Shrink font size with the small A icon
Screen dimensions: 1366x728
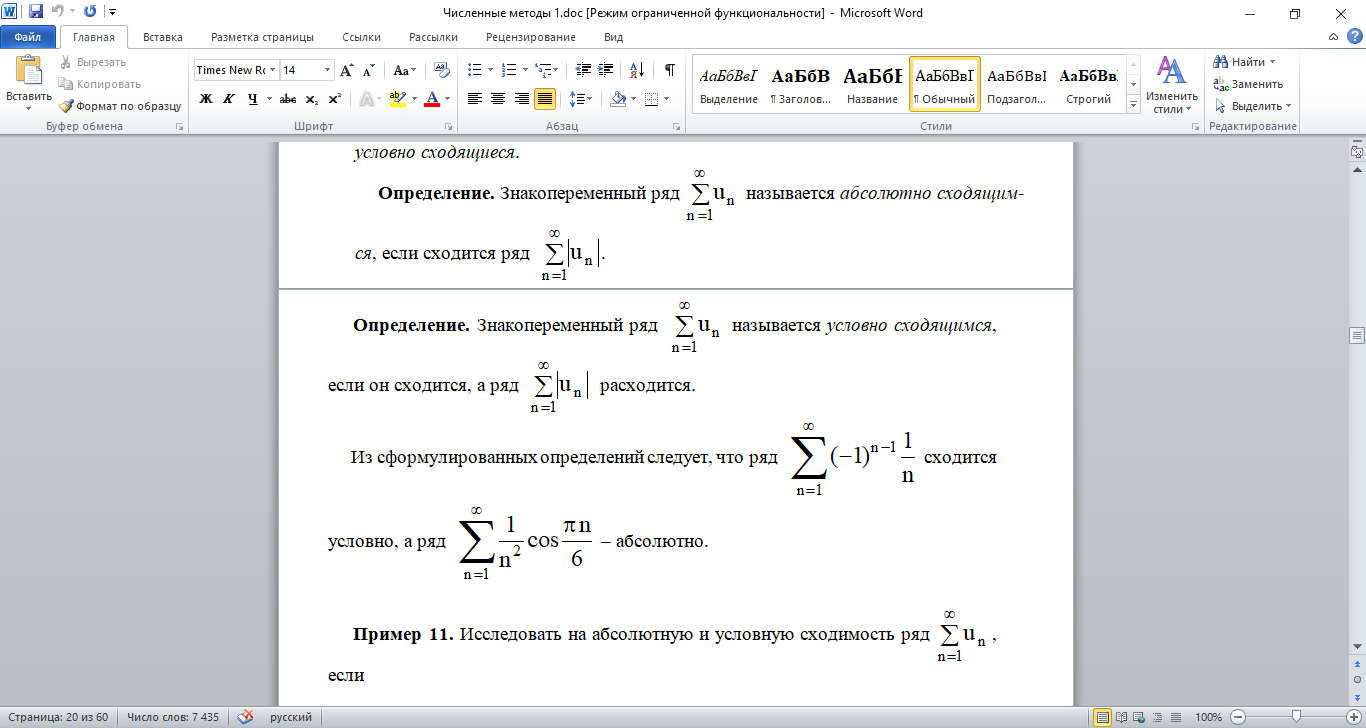coord(369,70)
